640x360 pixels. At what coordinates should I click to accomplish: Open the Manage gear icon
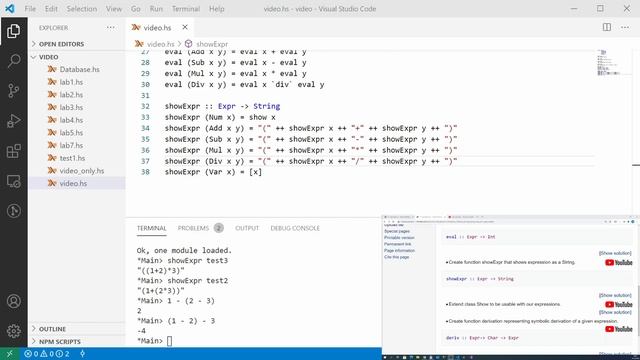(13, 331)
